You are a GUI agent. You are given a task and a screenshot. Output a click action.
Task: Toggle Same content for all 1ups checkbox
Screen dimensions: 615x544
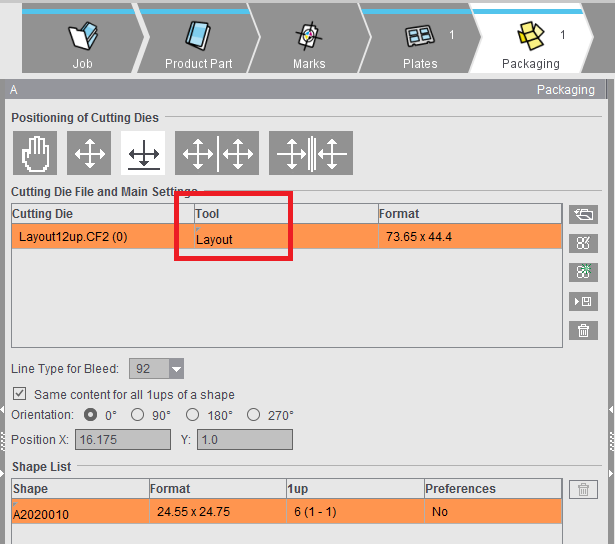click(20, 394)
